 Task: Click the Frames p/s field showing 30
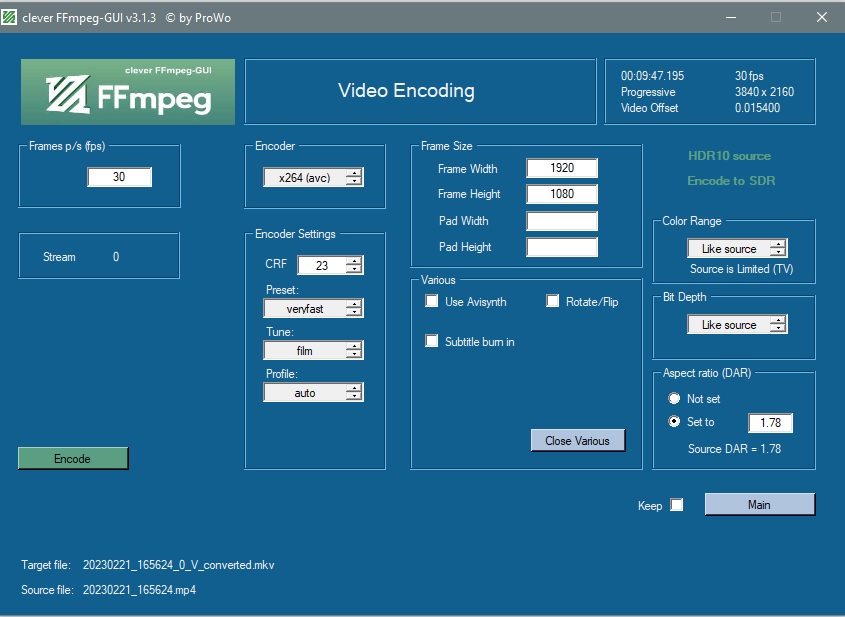coord(119,177)
